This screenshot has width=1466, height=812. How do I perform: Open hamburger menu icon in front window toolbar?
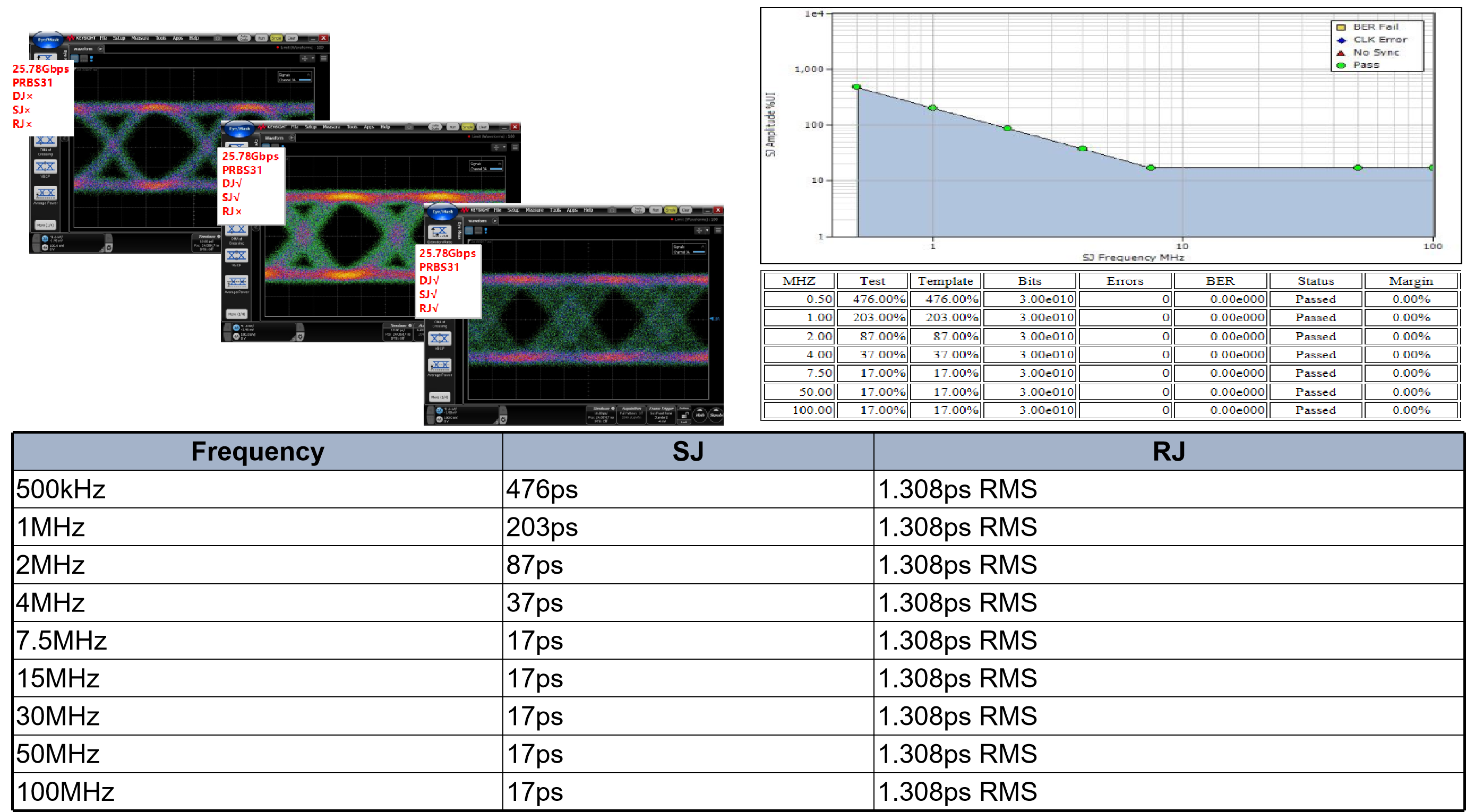718,230
